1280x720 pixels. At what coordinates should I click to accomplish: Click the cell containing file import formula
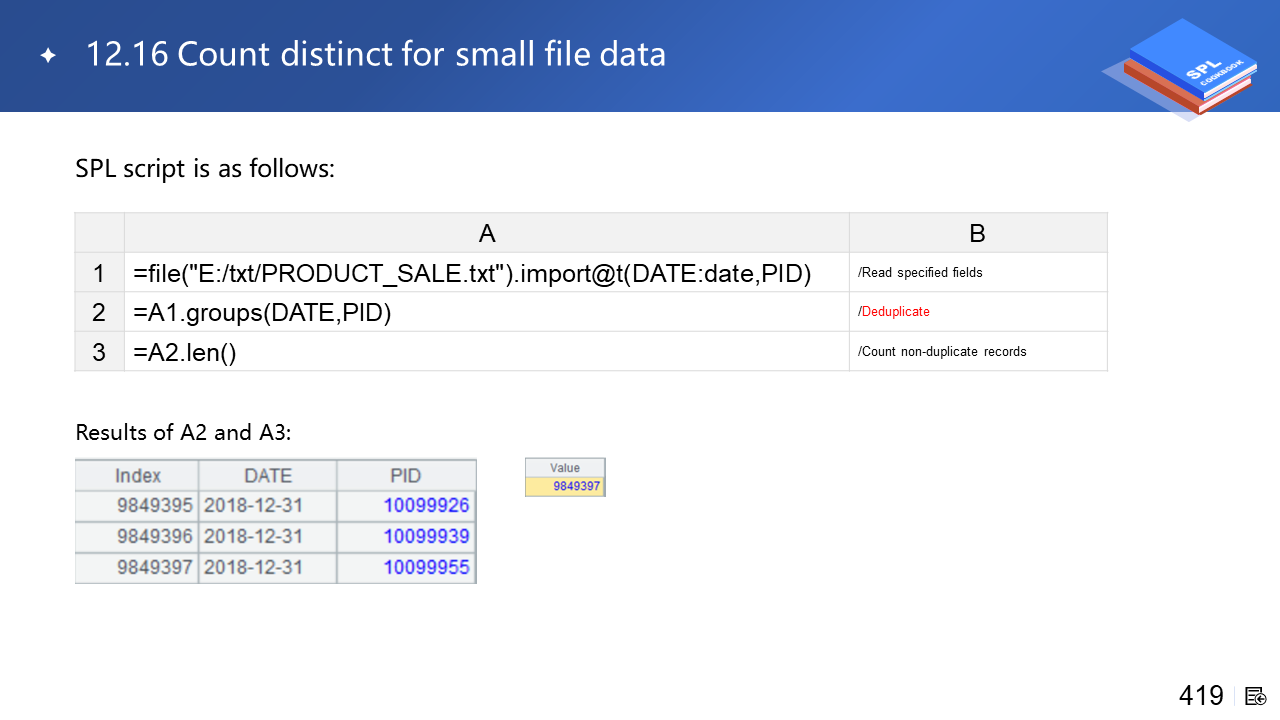(x=471, y=273)
